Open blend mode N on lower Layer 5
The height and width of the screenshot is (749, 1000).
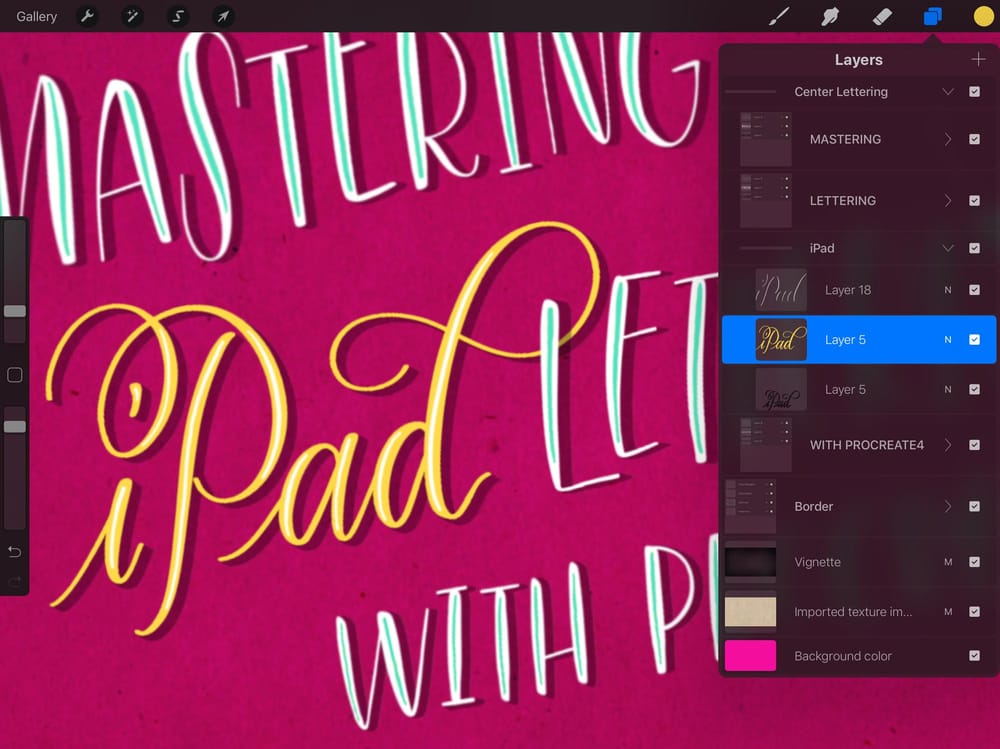pyautogui.click(x=948, y=389)
